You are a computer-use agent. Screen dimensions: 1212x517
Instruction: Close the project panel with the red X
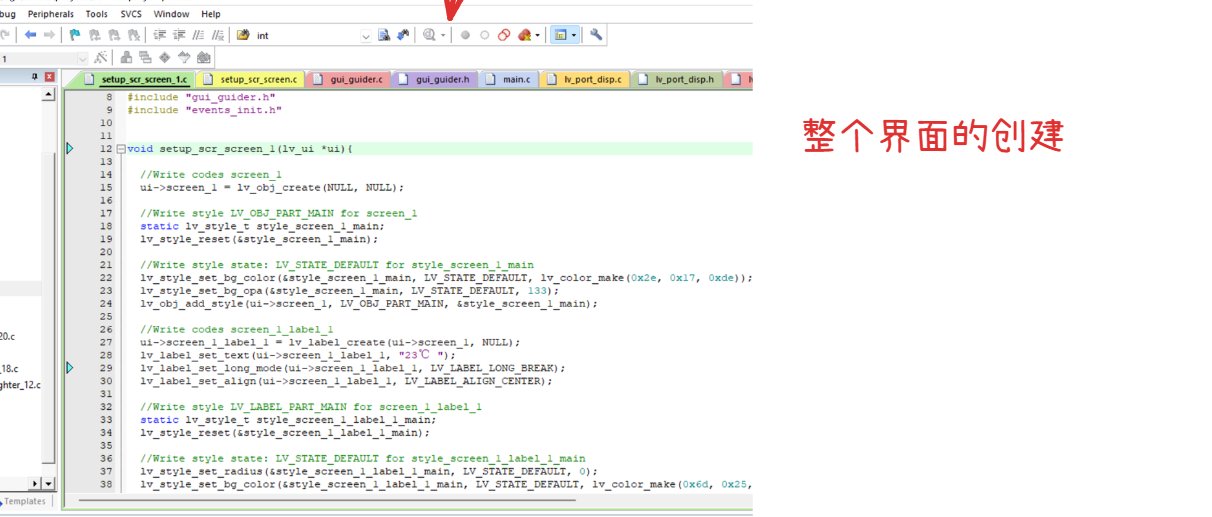[49, 77]
